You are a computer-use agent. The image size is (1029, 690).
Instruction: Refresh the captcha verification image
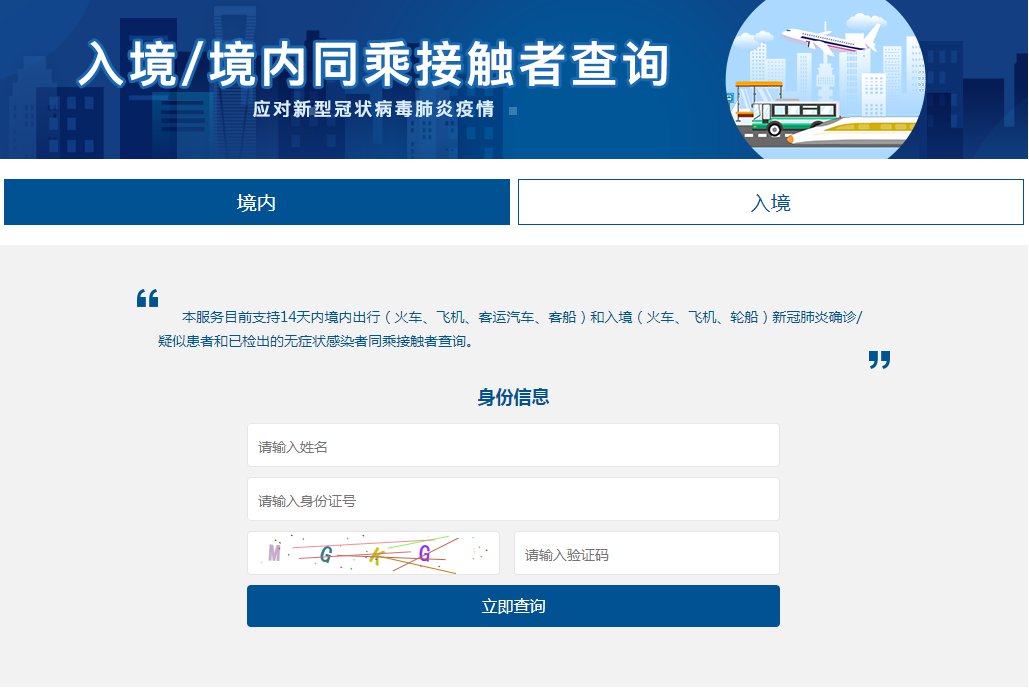(373, 554)
